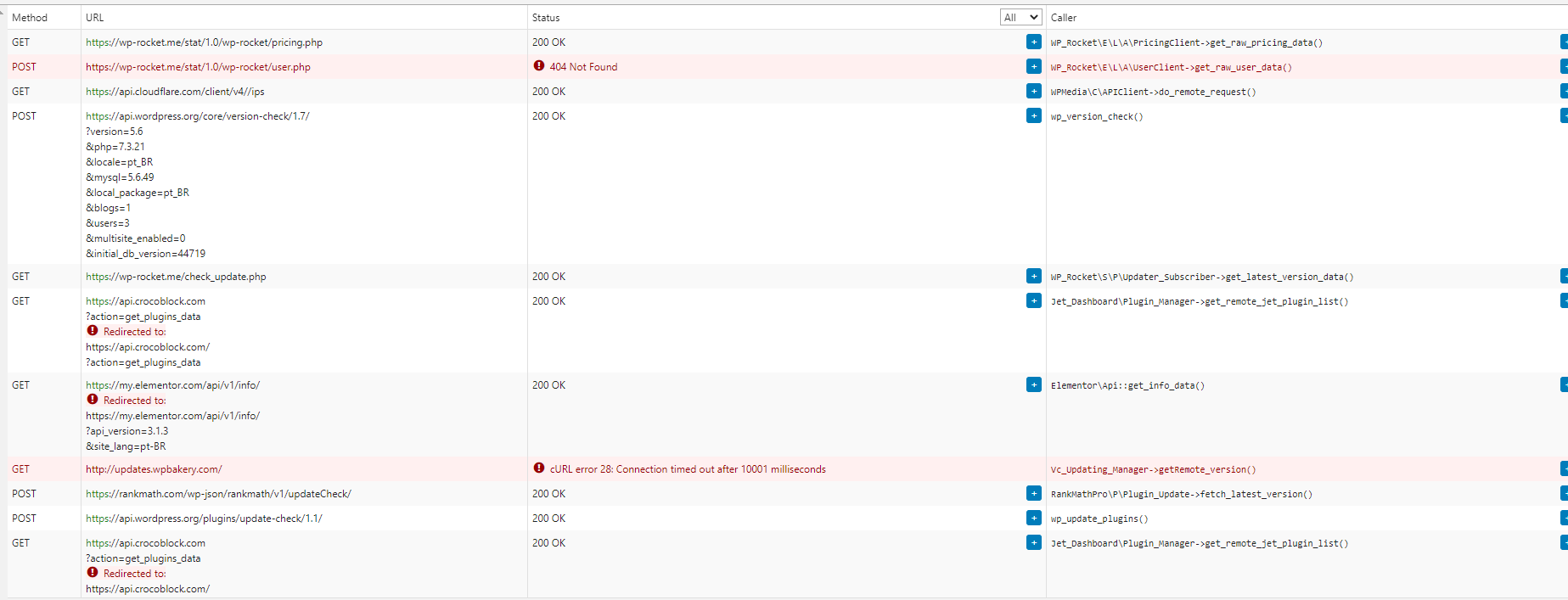This screenshot has height=600, width=1568.
Task: Click the api.cloudflare.com ips URL link
Action: click(x=175, y=92)
